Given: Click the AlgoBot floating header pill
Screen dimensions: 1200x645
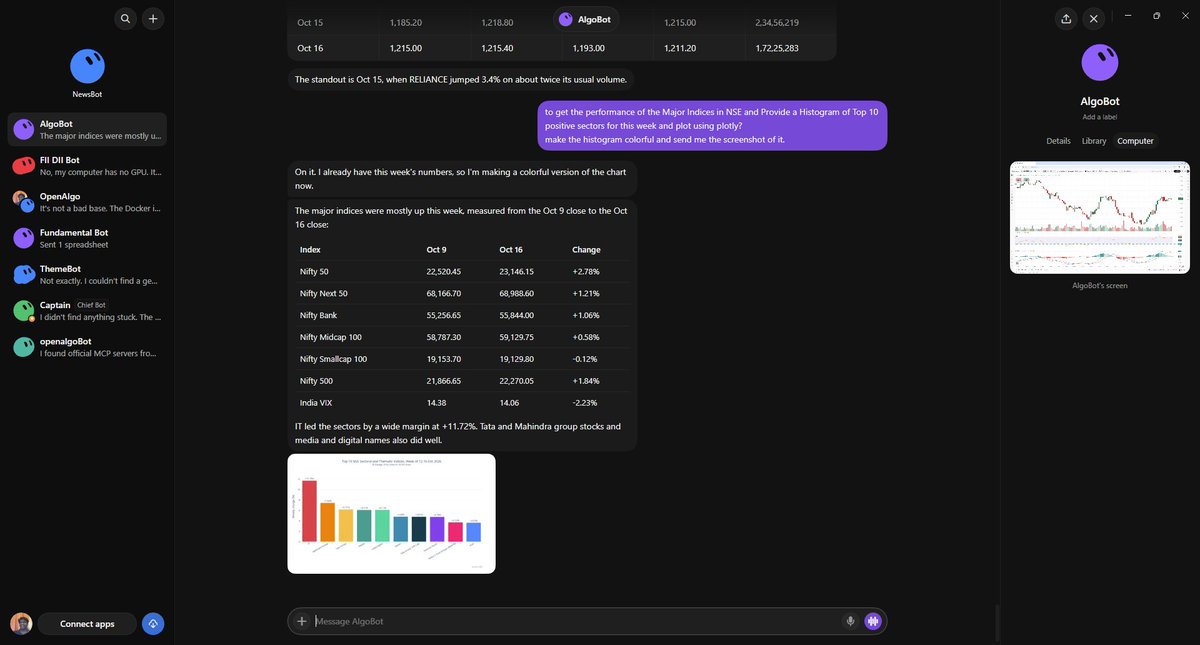Looking at the screenshot, I should coord(585,19).
